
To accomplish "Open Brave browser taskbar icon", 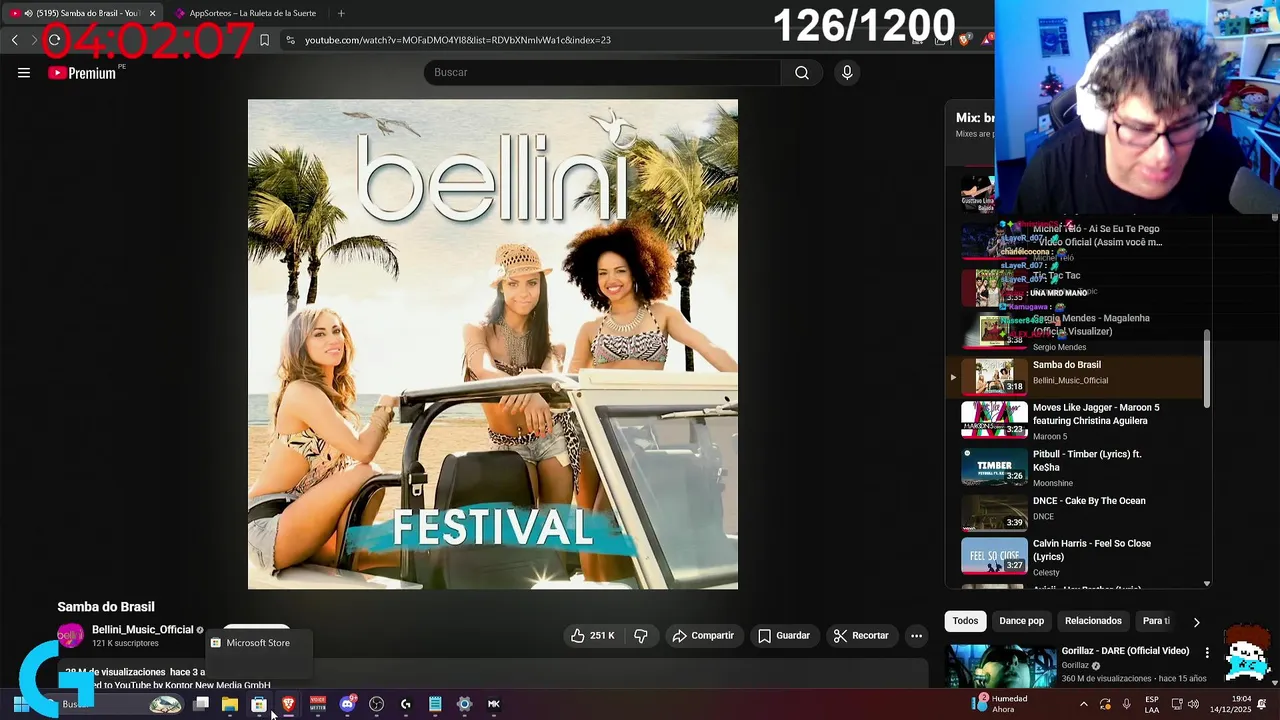I will (289, 704).
